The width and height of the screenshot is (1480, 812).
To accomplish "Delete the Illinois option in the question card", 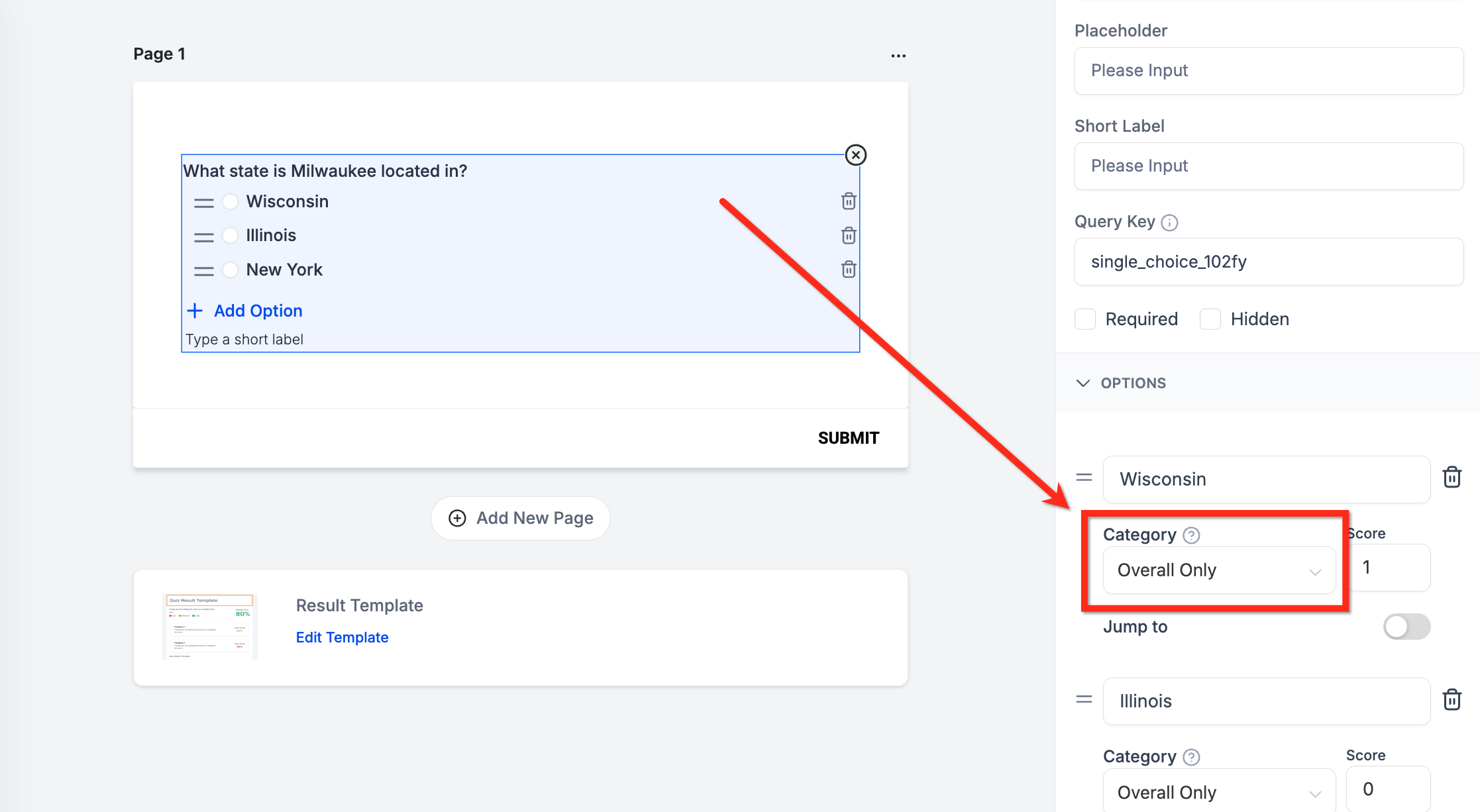I will [x=849, y=236].
